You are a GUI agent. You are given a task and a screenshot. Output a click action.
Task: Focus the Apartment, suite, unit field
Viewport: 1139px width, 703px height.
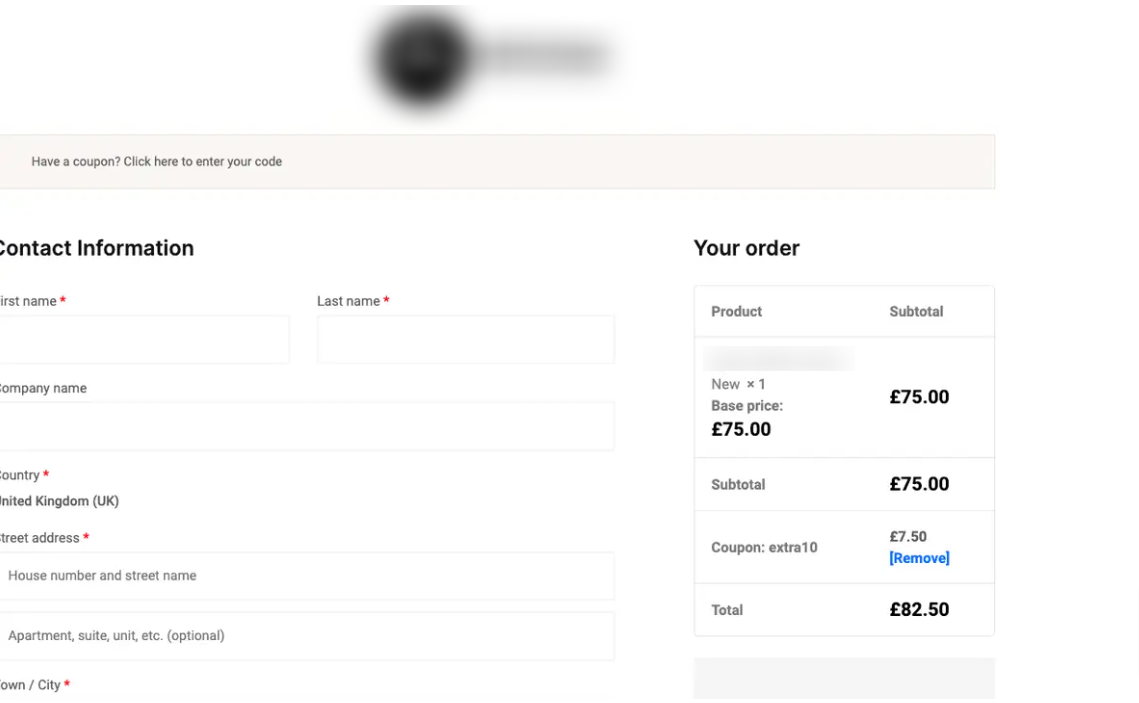(304, 636)
